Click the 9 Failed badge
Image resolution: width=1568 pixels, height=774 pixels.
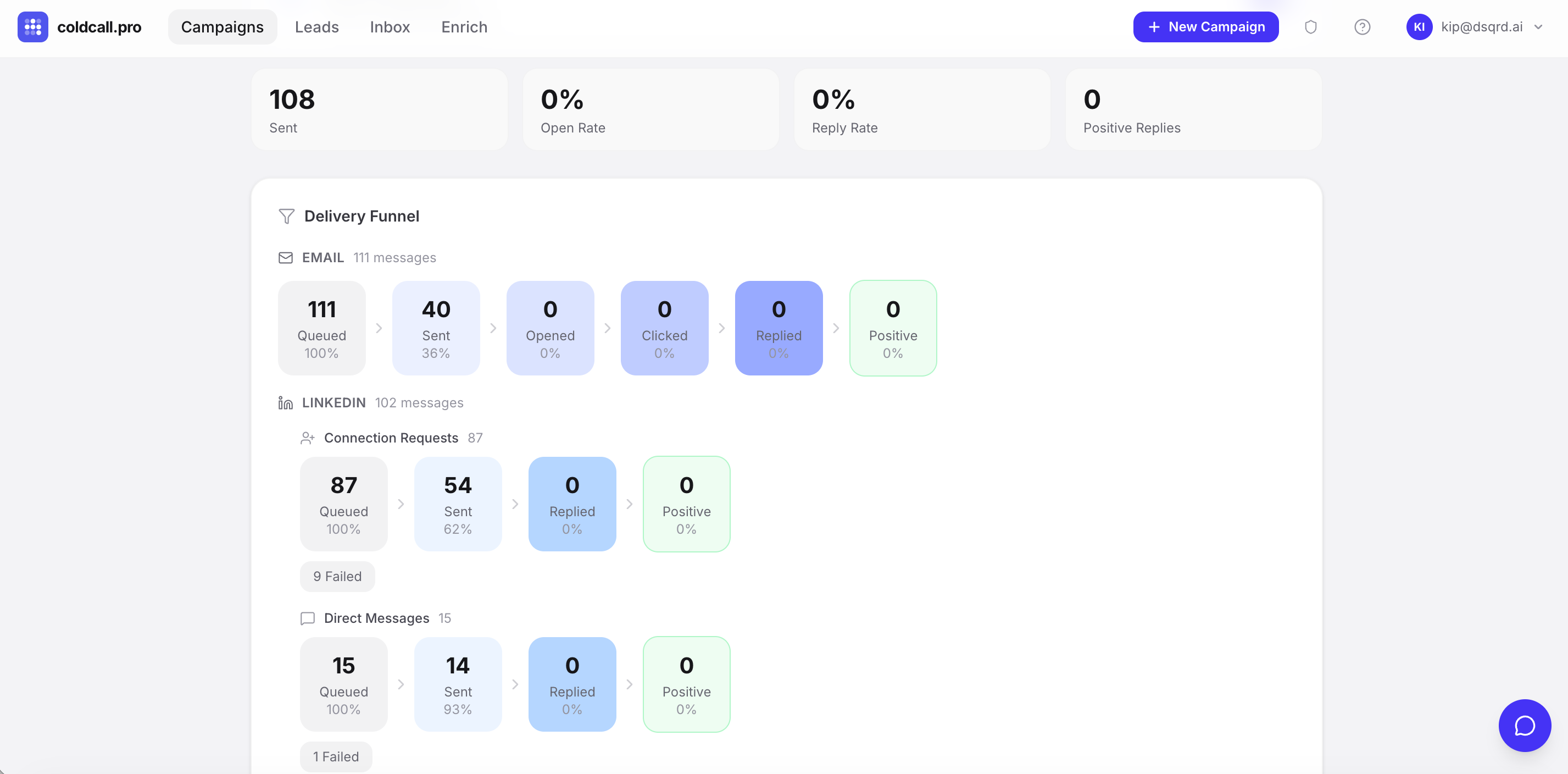pos(337,576)
